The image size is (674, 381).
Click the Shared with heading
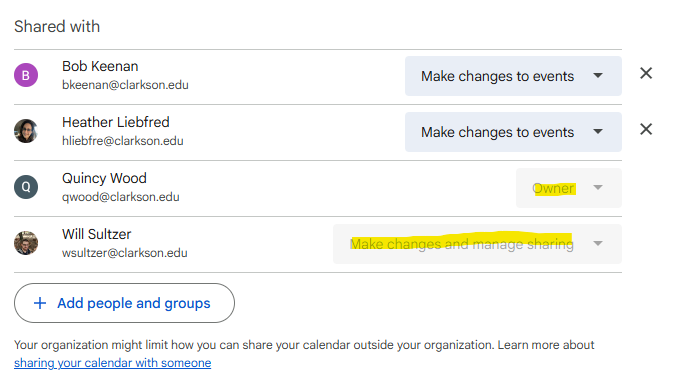[57, 27]
